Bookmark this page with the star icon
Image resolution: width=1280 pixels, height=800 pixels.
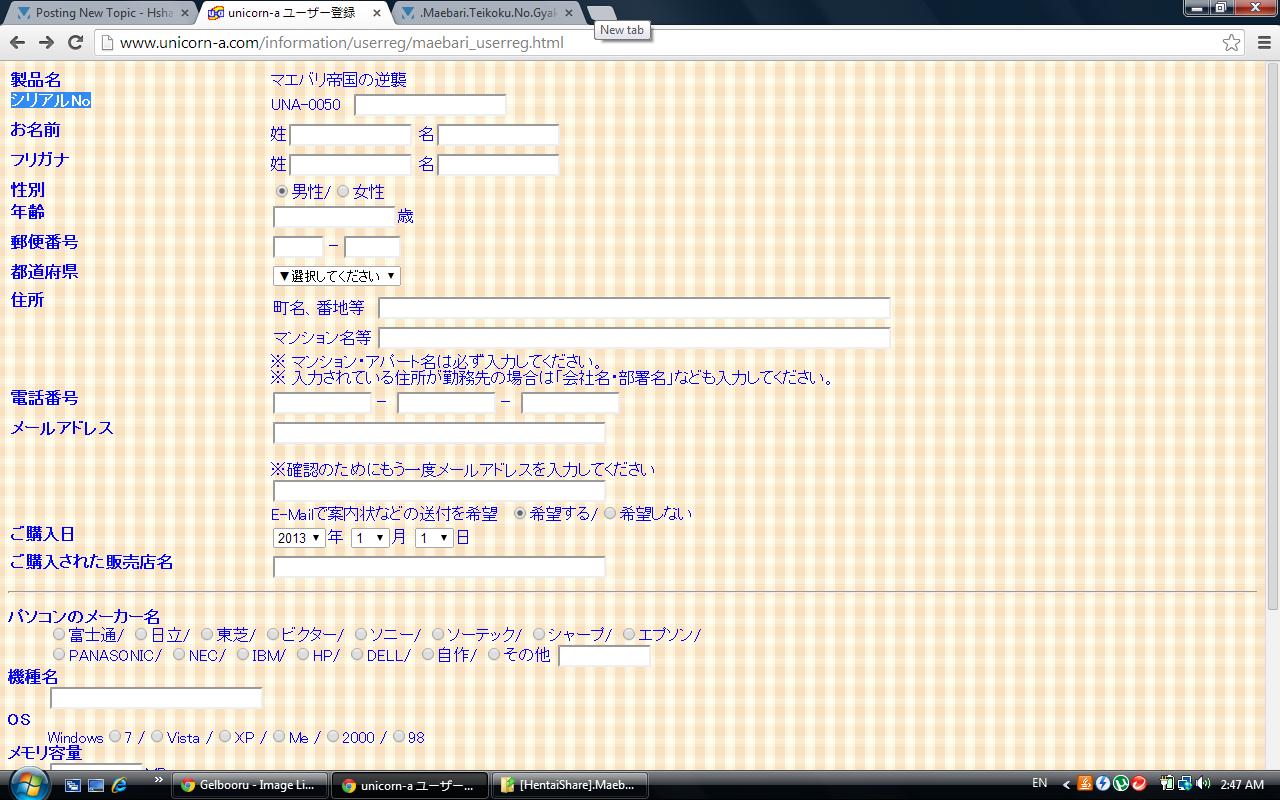pyautogui.click(x=1231, y=42)
